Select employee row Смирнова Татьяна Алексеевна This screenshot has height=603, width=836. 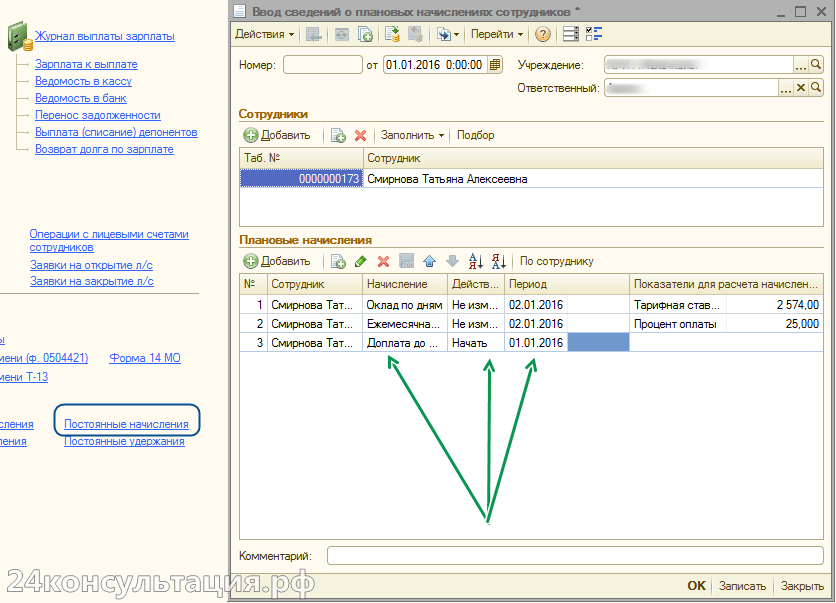click(x=447, y=179)
